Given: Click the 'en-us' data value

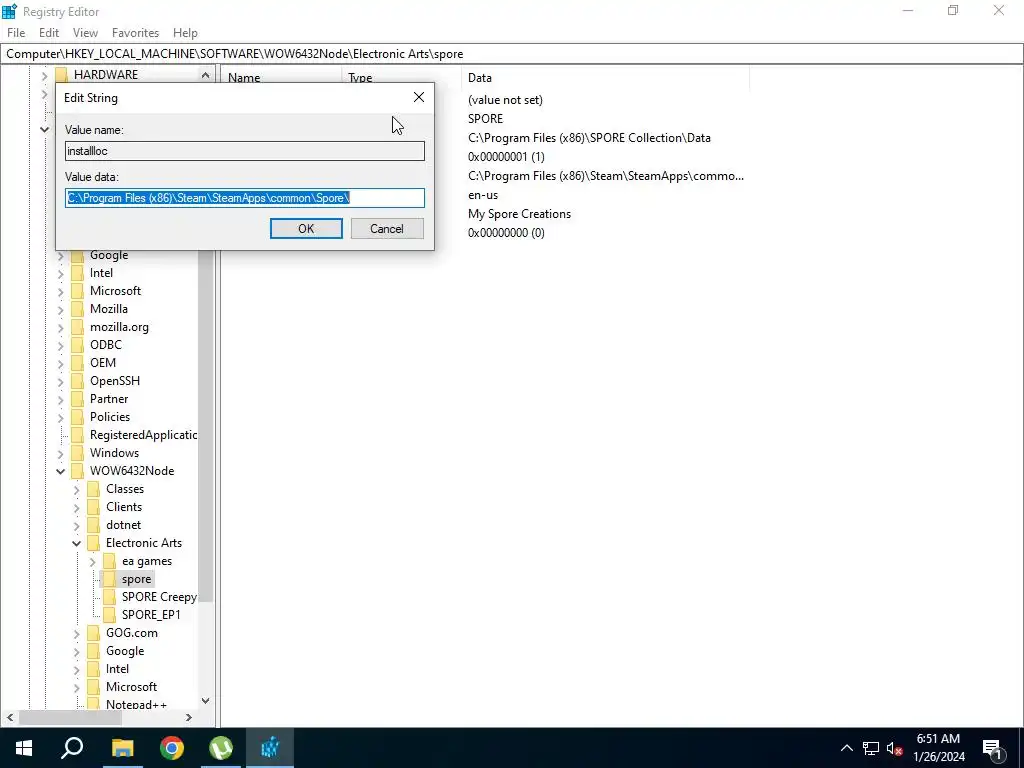Looking at the screenshot, I should 483,195.
